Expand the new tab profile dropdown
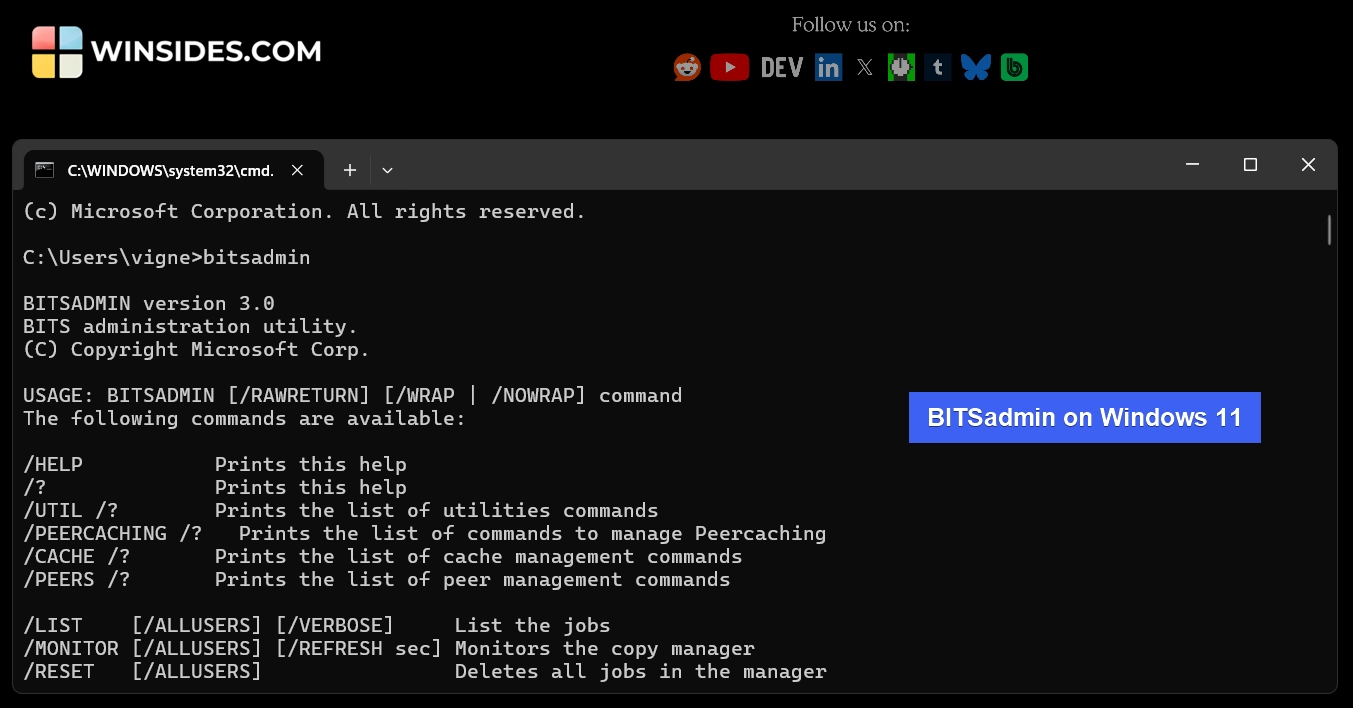The width and height of the screenshot is (1353, 708). (387, 170)
